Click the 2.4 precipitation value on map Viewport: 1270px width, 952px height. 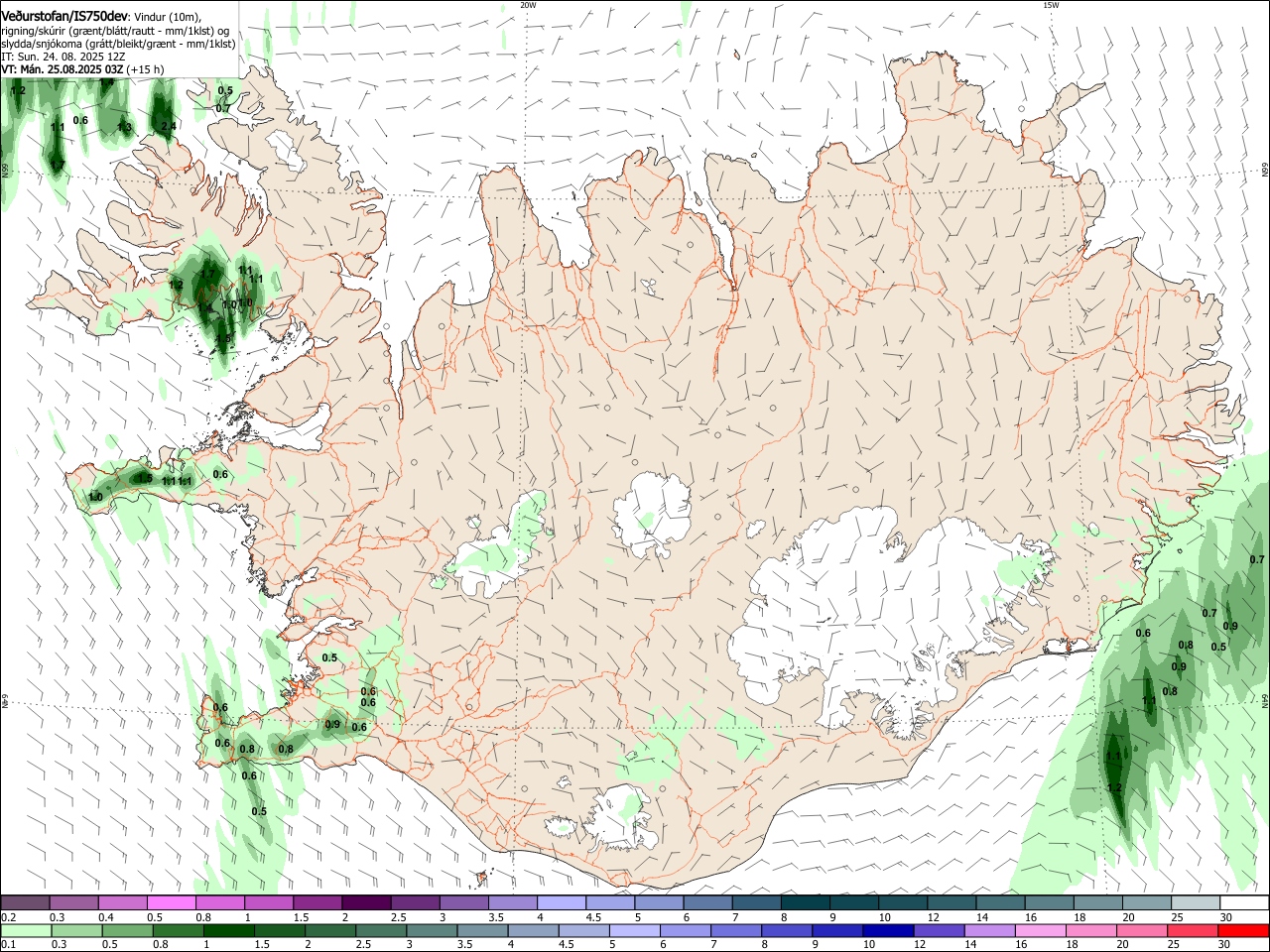169,126
